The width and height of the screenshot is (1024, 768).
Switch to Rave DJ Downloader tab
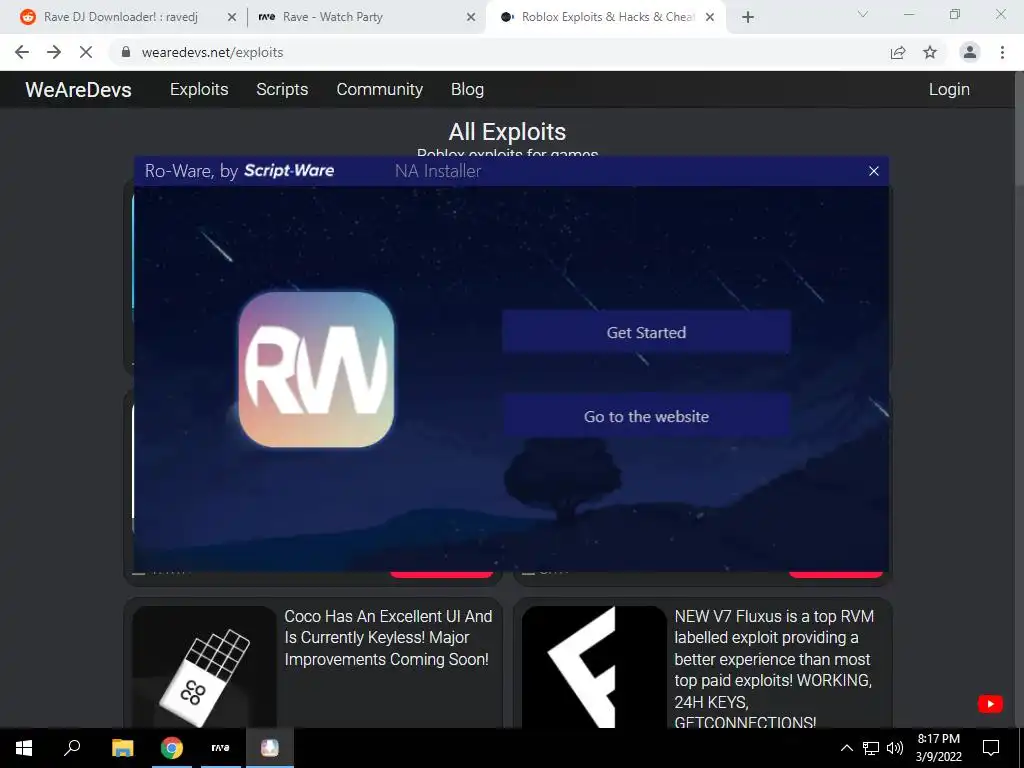pos(121,17)
